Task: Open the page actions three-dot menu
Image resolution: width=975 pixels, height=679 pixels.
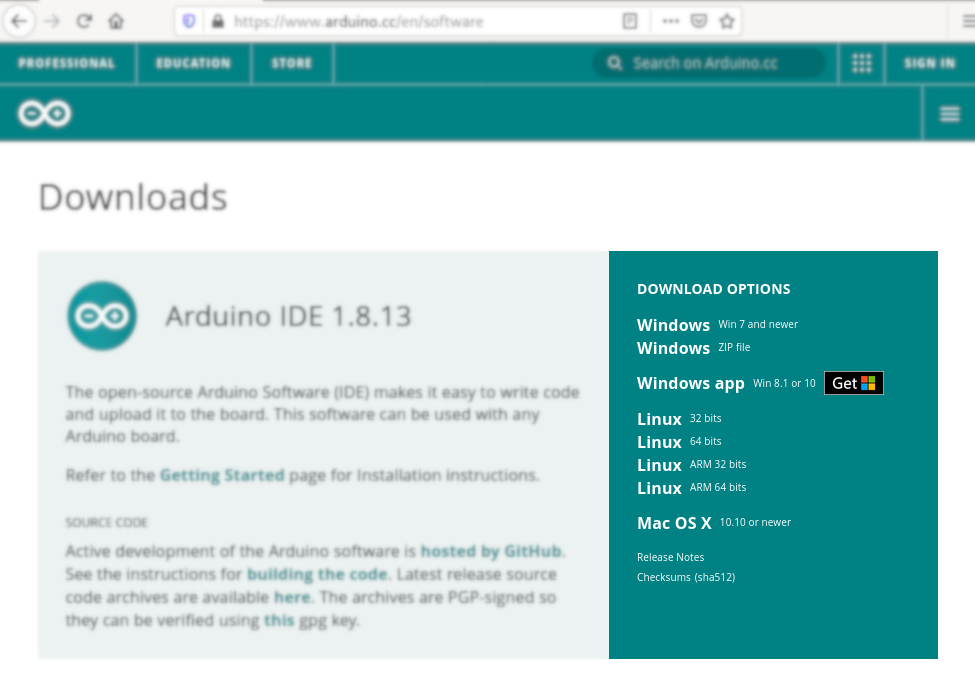Action: (670, 21)
